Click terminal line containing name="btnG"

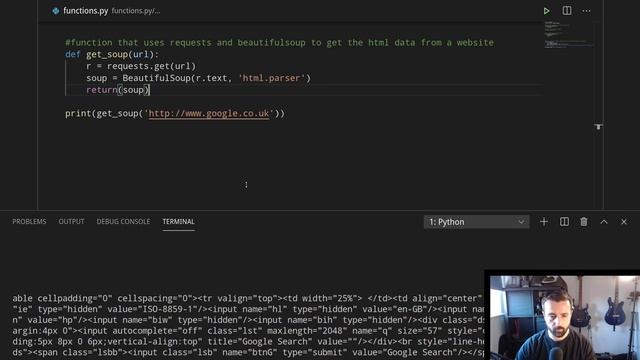pyautogui.click(x=248, y=352)
